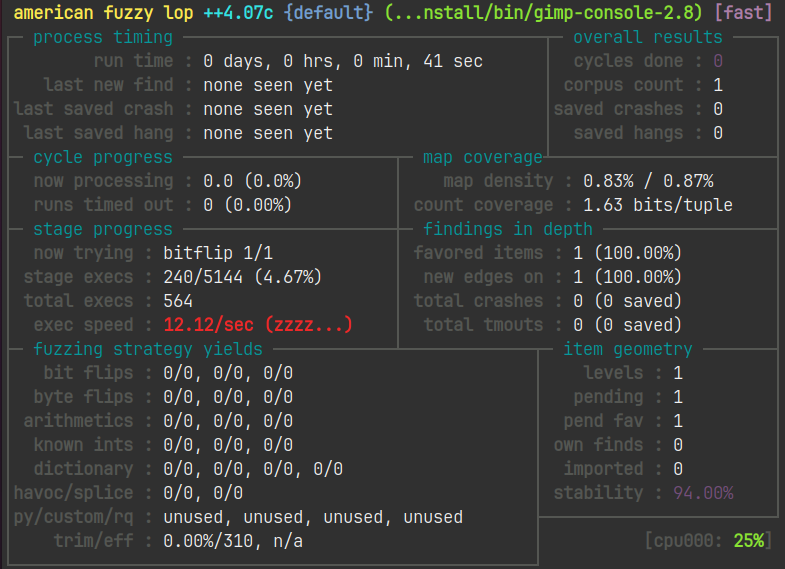Click the 'new edges on' label
The width and height of the screenshot is (785, 569).
tap(484, 277)
